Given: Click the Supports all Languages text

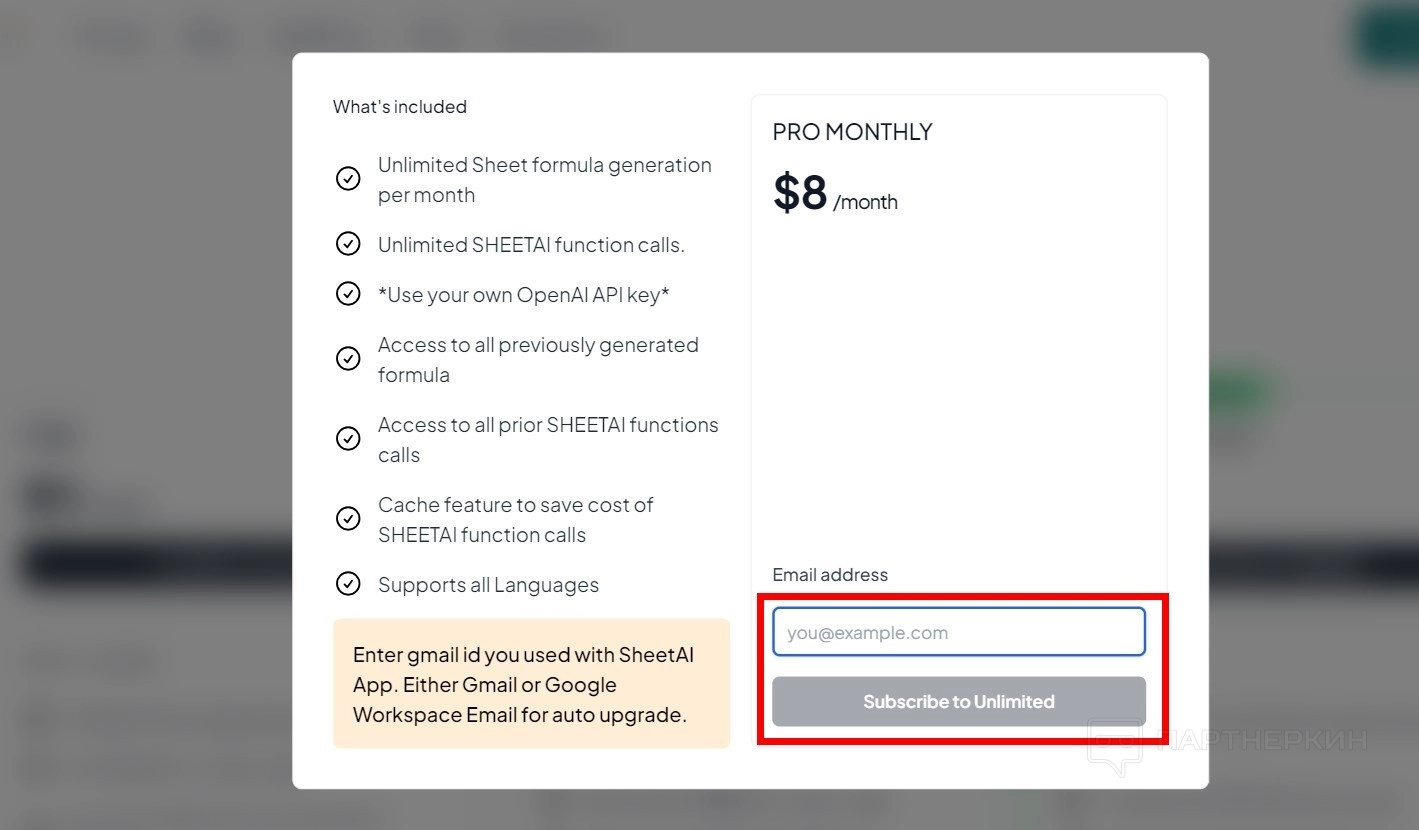Looking at the screenshot, I should (488, 585).
